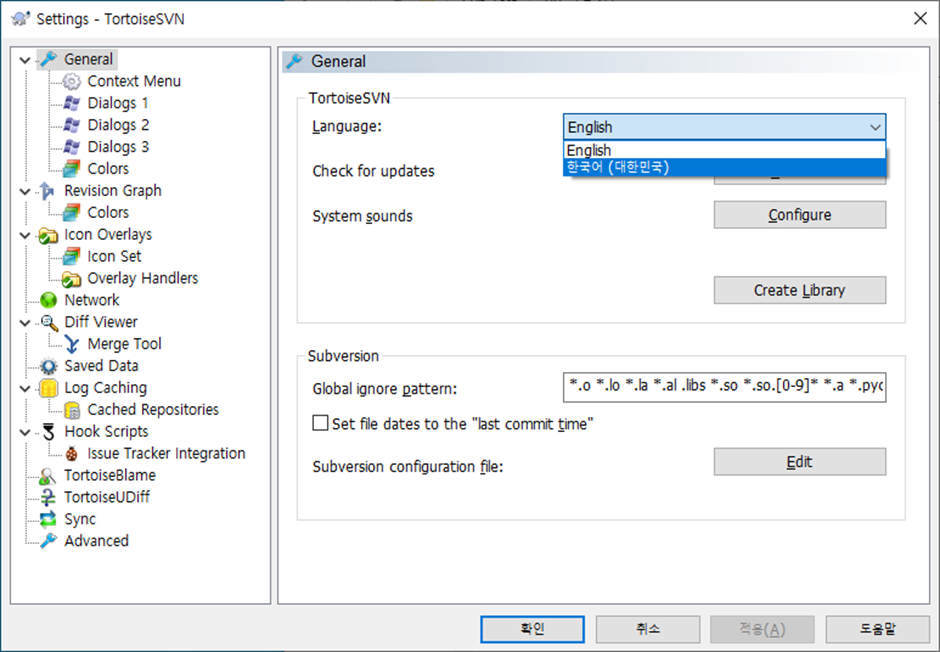Collapse the General tree node
The width and height of the screenshot is (940, 652).
click(x=25, y=60)
